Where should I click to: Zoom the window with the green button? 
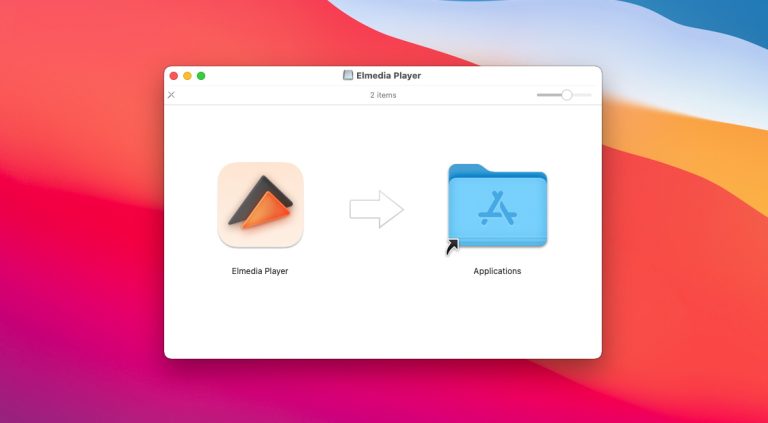coord(201,75)
